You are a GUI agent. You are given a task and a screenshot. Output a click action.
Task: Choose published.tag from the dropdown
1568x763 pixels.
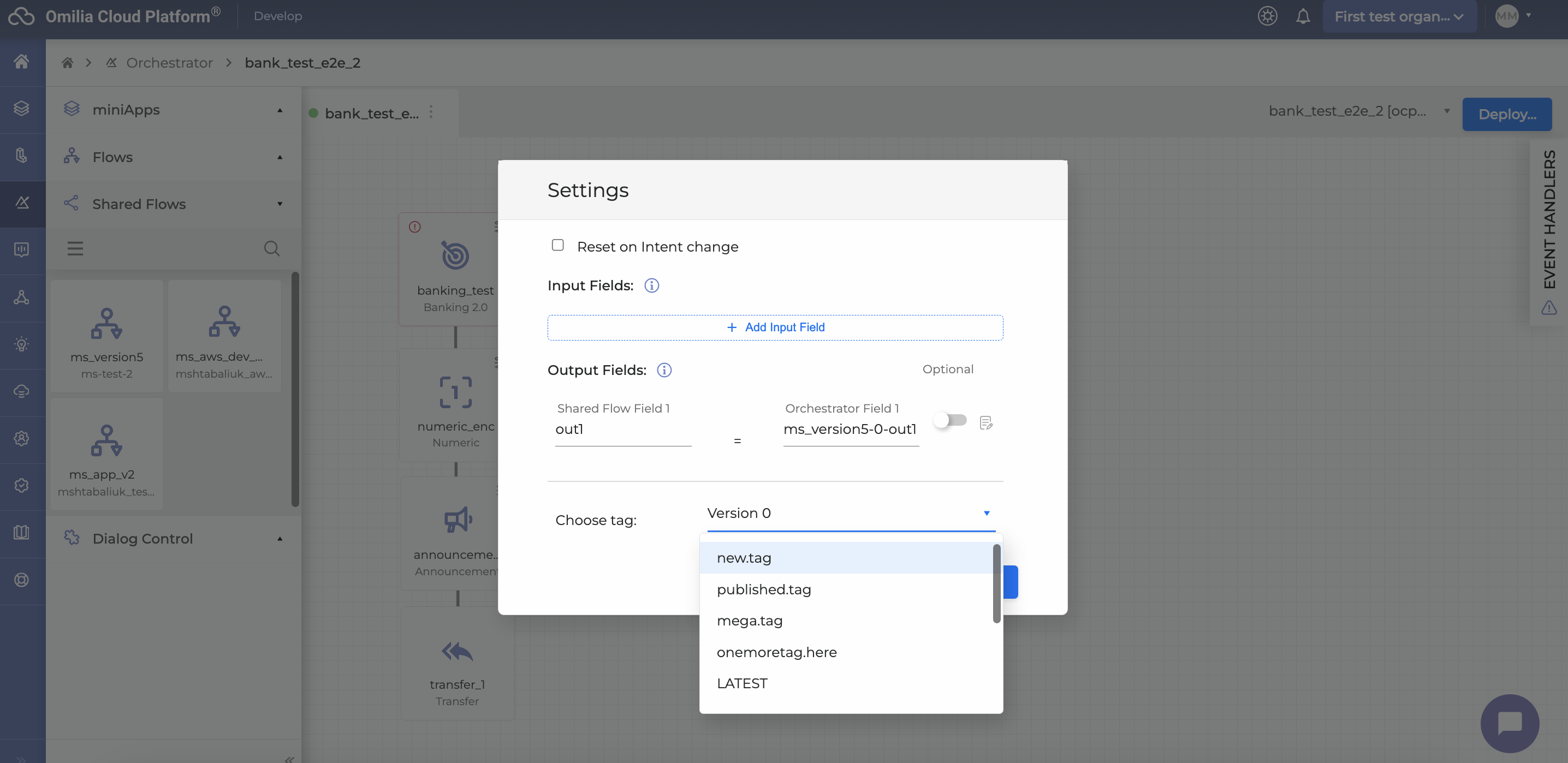[764, 589]
